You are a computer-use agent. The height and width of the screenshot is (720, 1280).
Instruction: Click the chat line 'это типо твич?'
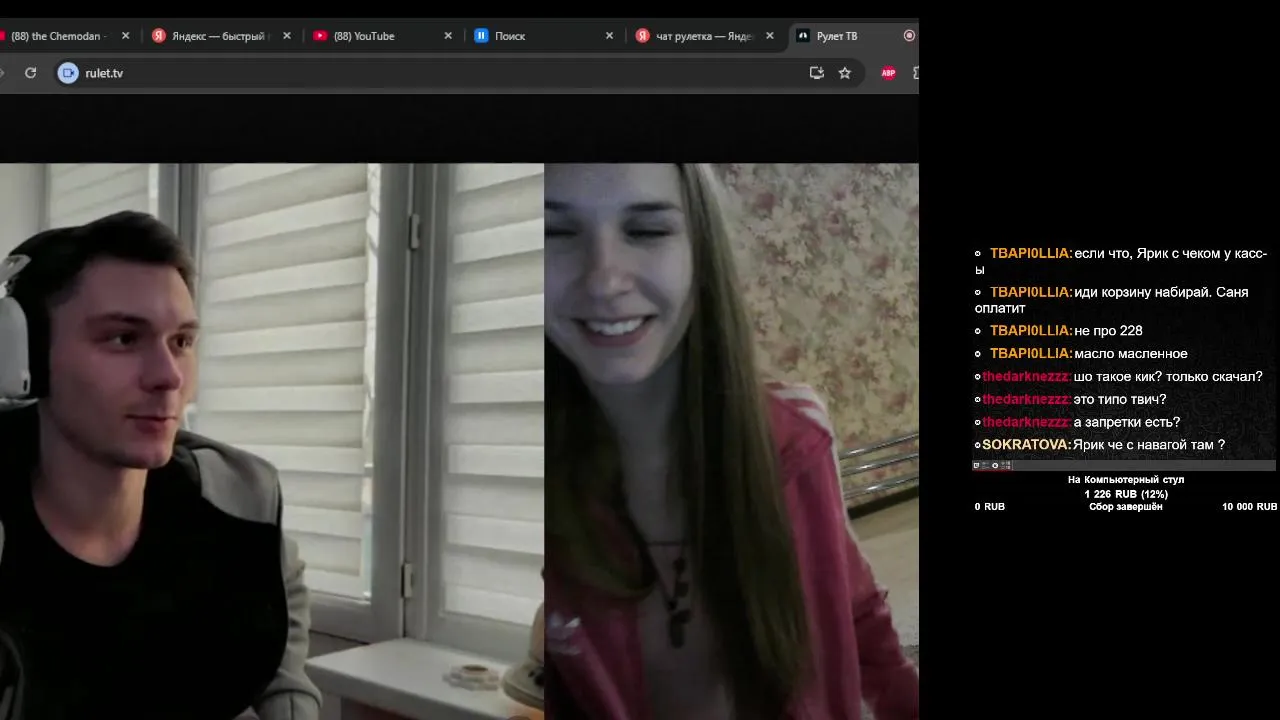1120,400
